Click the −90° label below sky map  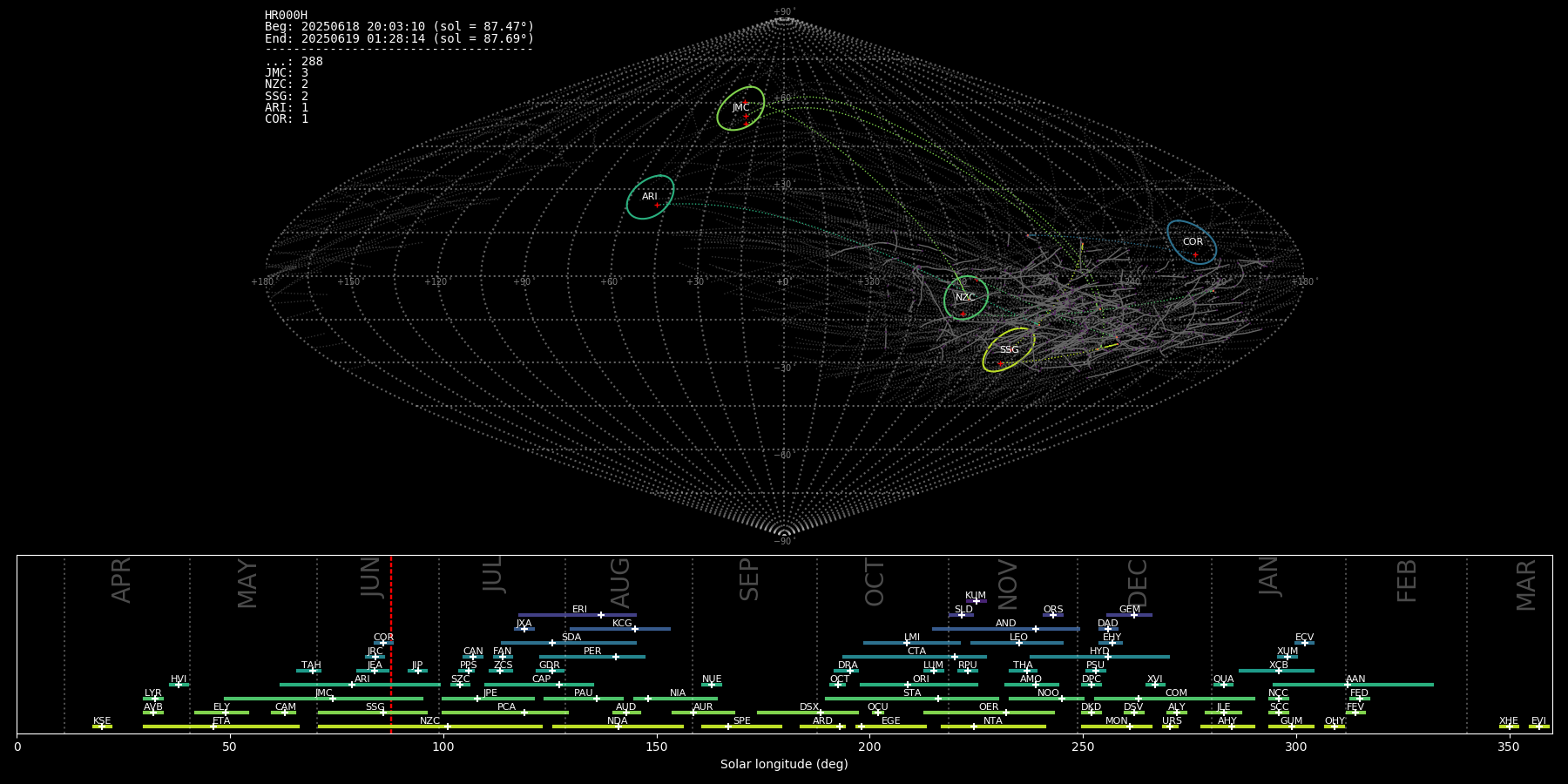[x=784, y=542]
